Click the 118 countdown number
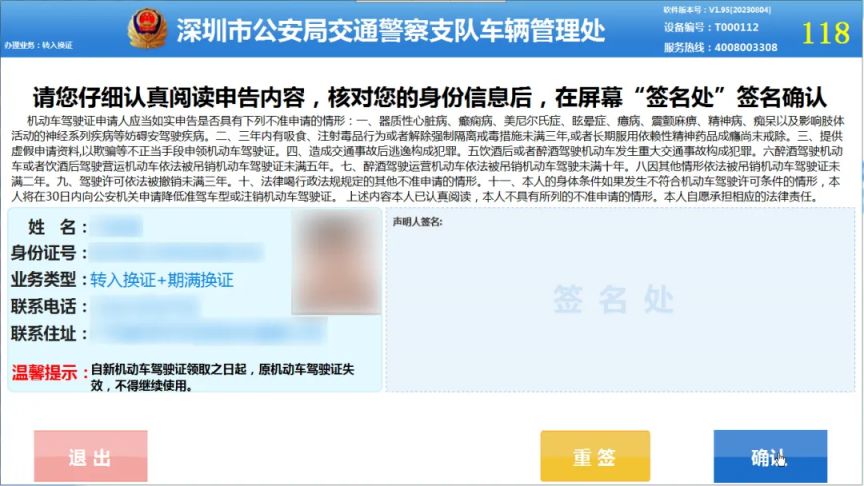 [825, 33]
